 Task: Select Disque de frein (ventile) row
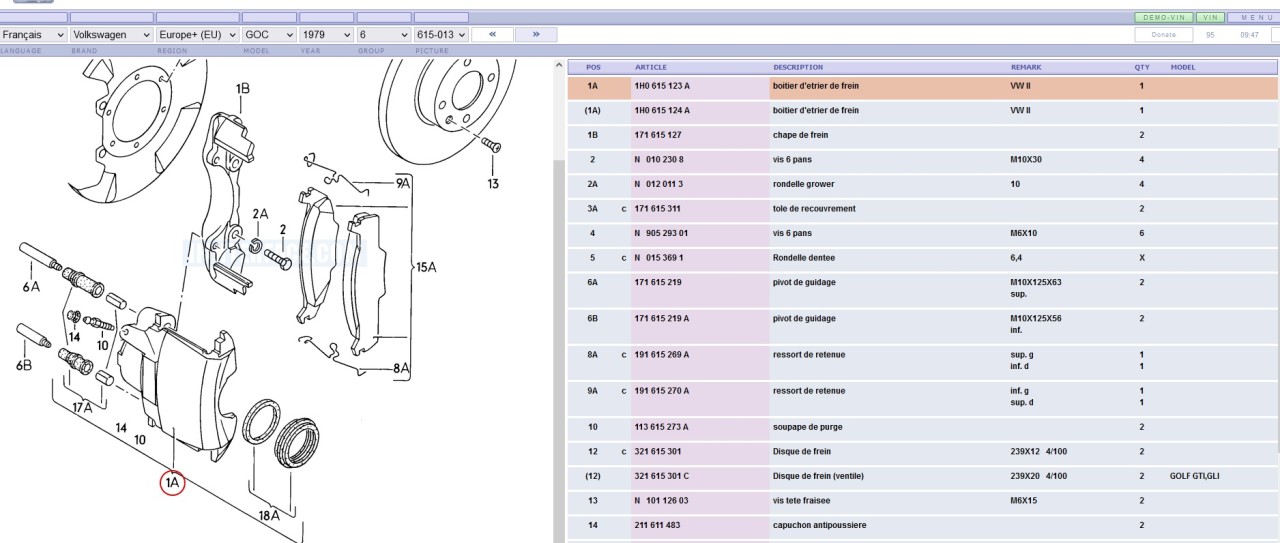[922, 476]
